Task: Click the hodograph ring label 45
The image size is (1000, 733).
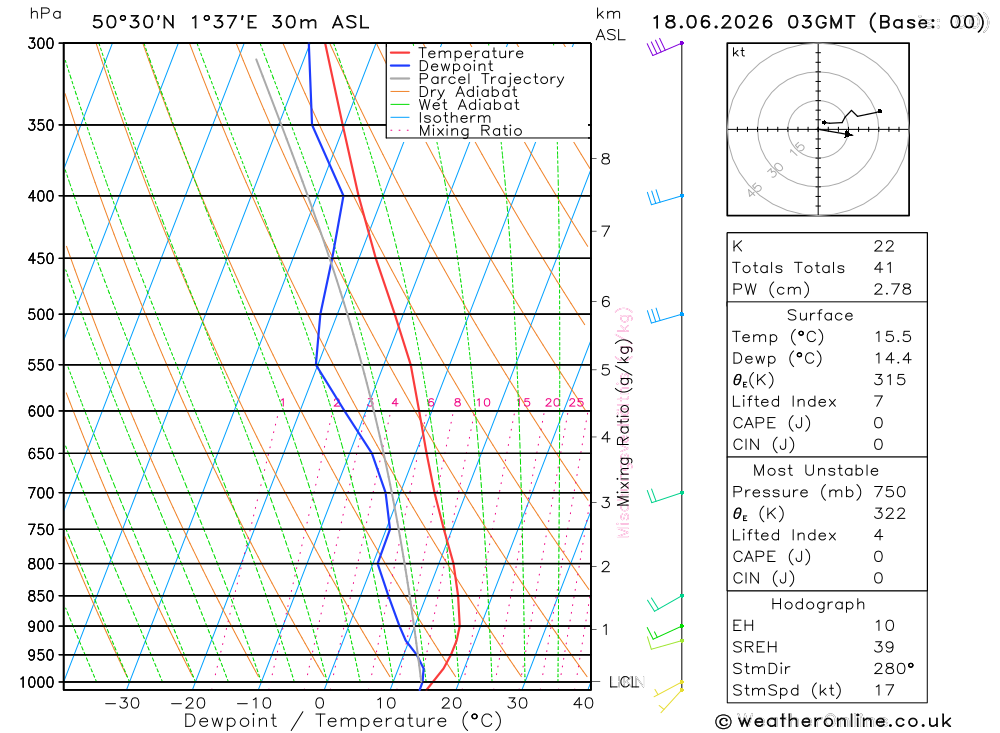Action: click(754, 189)
